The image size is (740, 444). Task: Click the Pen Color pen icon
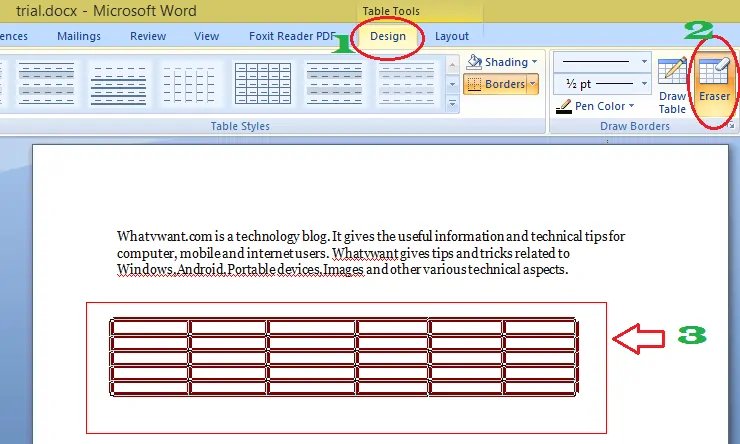point(564,106)
